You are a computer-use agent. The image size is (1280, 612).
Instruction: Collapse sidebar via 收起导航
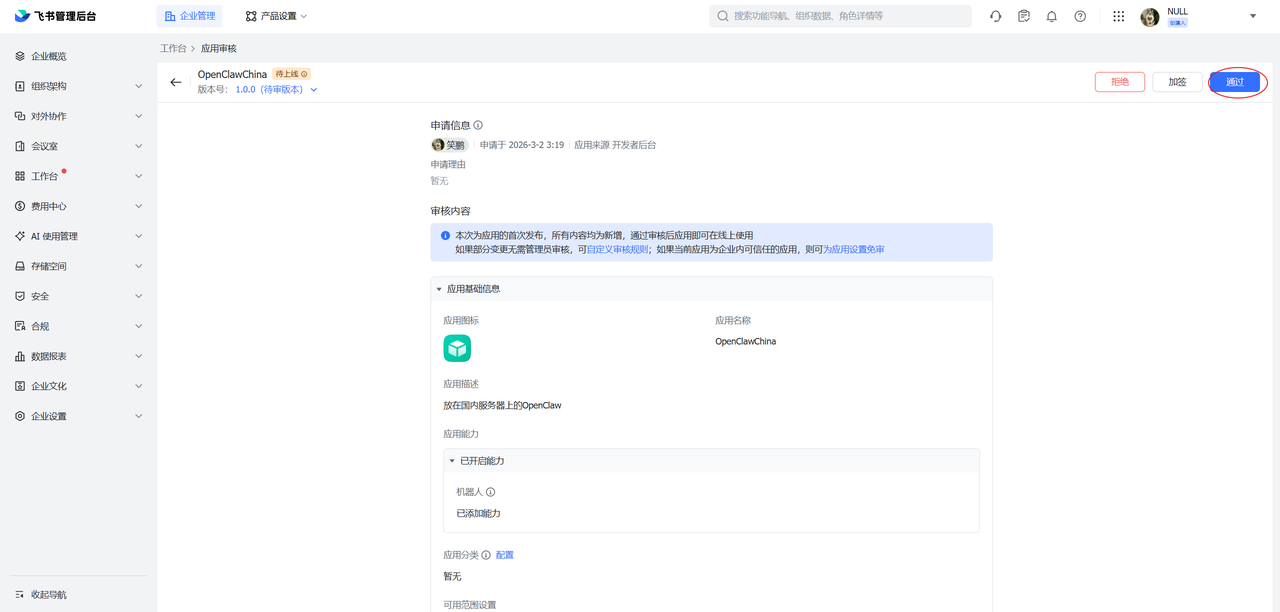(x=42, y=594)
